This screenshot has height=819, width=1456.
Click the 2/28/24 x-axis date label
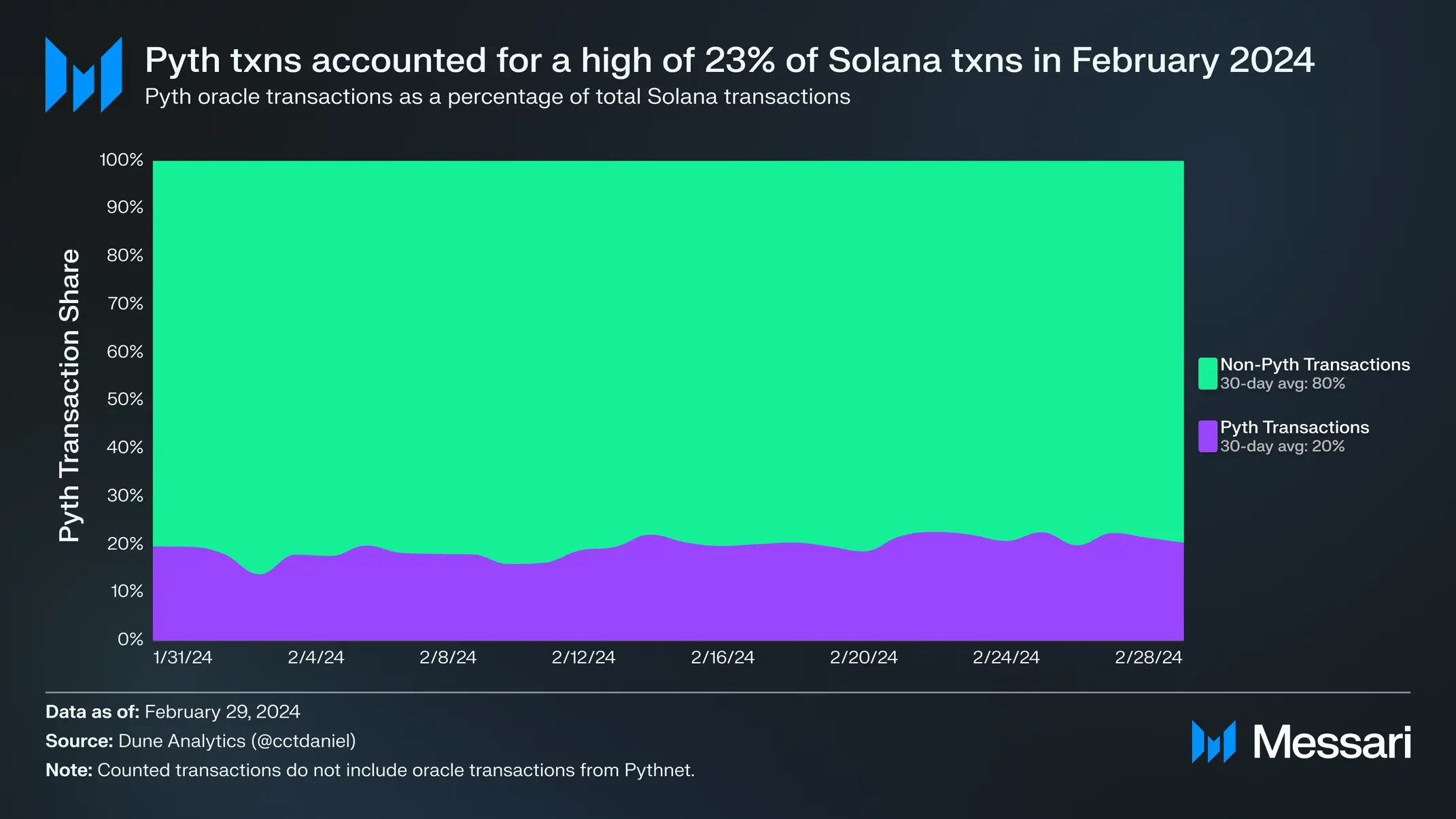[1148, 657]
